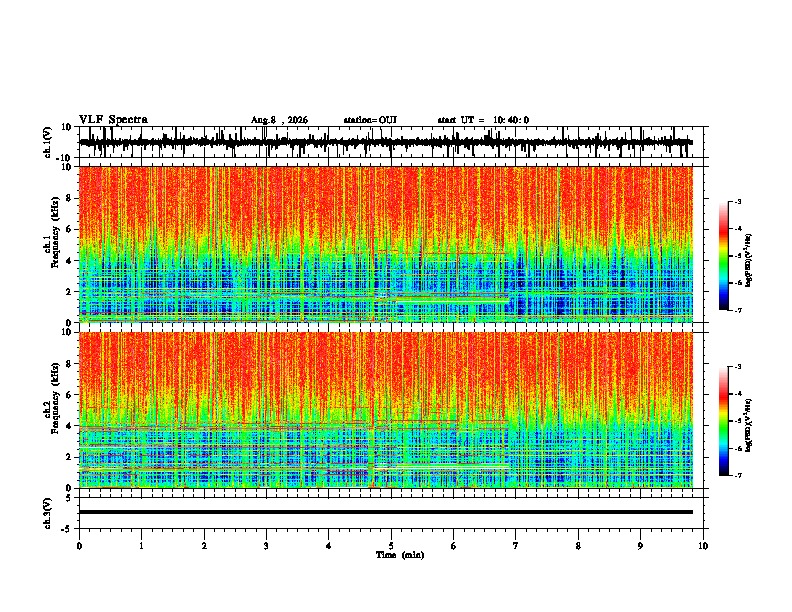The image size is (792, 612).
Task: Select the "Time (min)" axis title
Action: coord(400,555)
